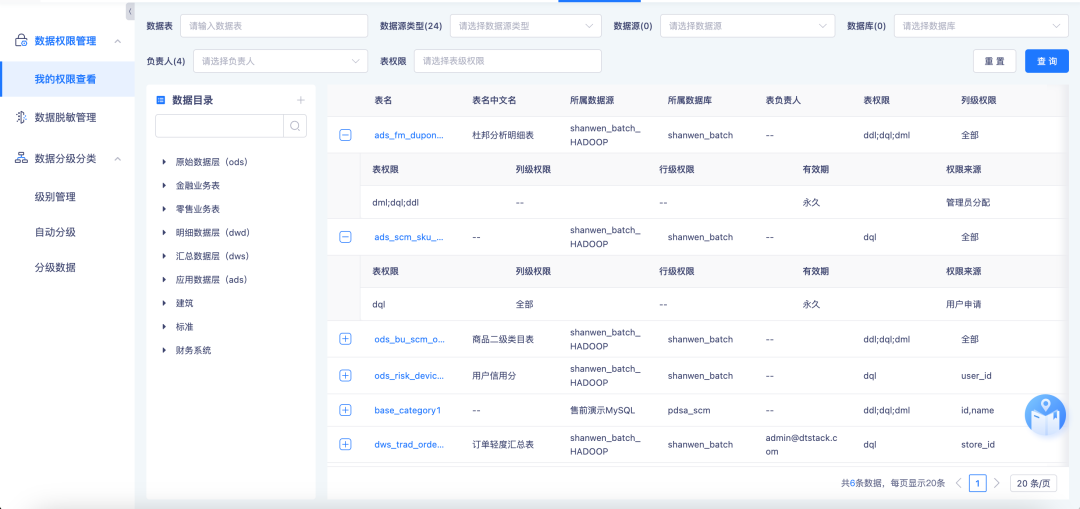Expand 金融业务表 tree node

point(164,186)
